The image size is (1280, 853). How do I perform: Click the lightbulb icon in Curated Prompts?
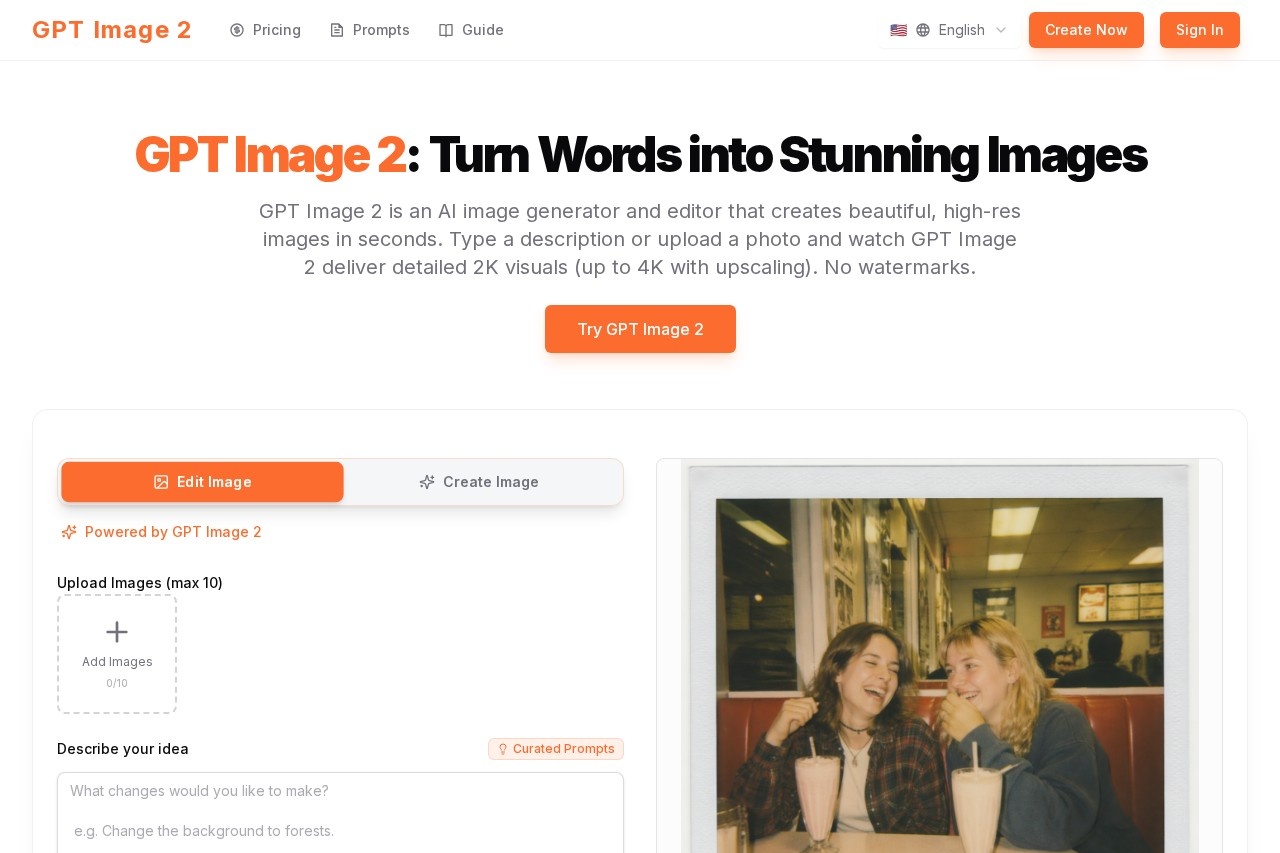(x=503, y=749)
